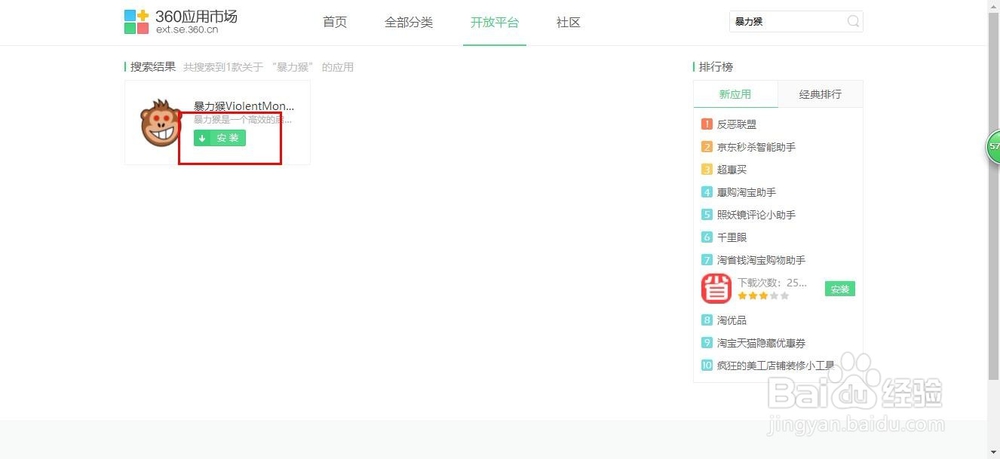Install 淘省钱淘宝购物助手 from ranking
The height and width of the screenshot is (459, 1000).
coord(840,289)
